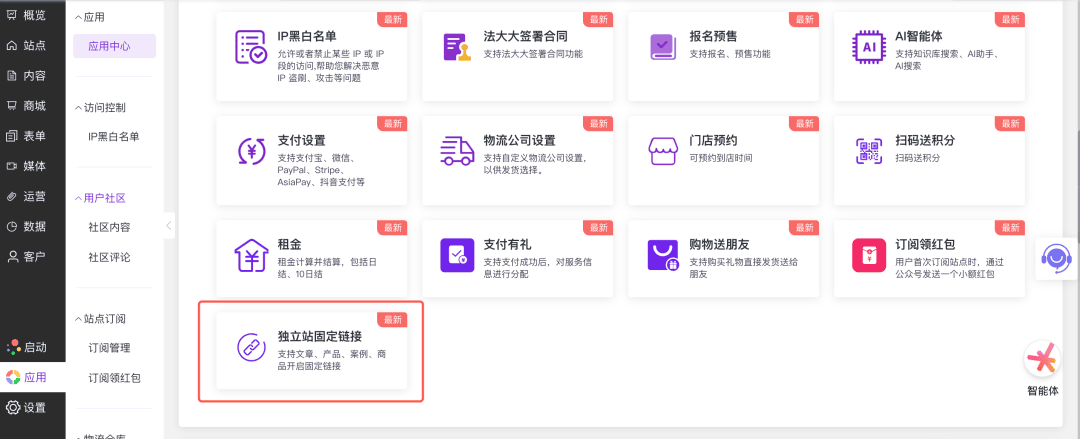
Task: Click the AI智能体 chip icon
Action: 869,47
